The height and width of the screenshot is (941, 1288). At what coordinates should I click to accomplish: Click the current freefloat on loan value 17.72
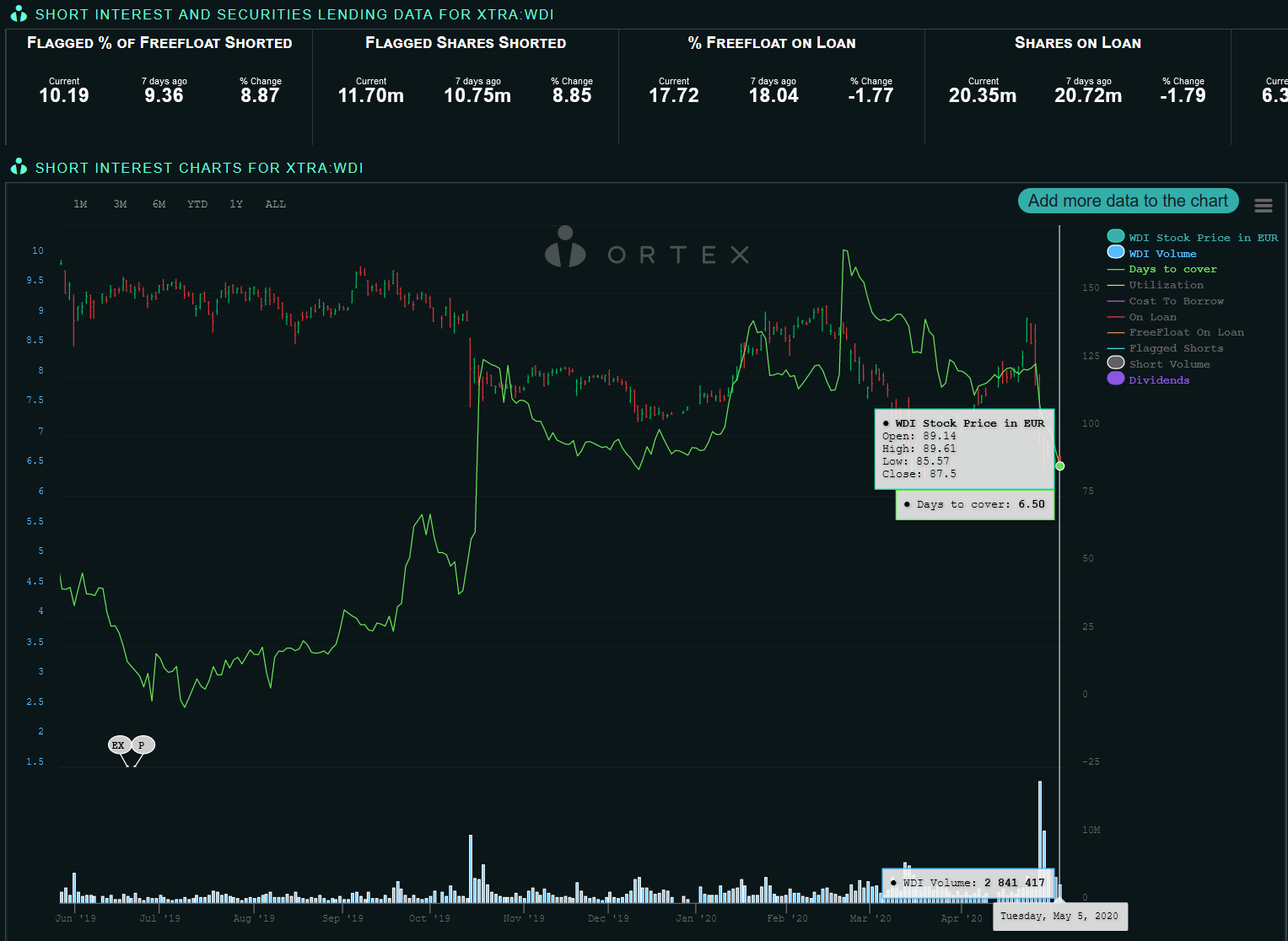674,95
